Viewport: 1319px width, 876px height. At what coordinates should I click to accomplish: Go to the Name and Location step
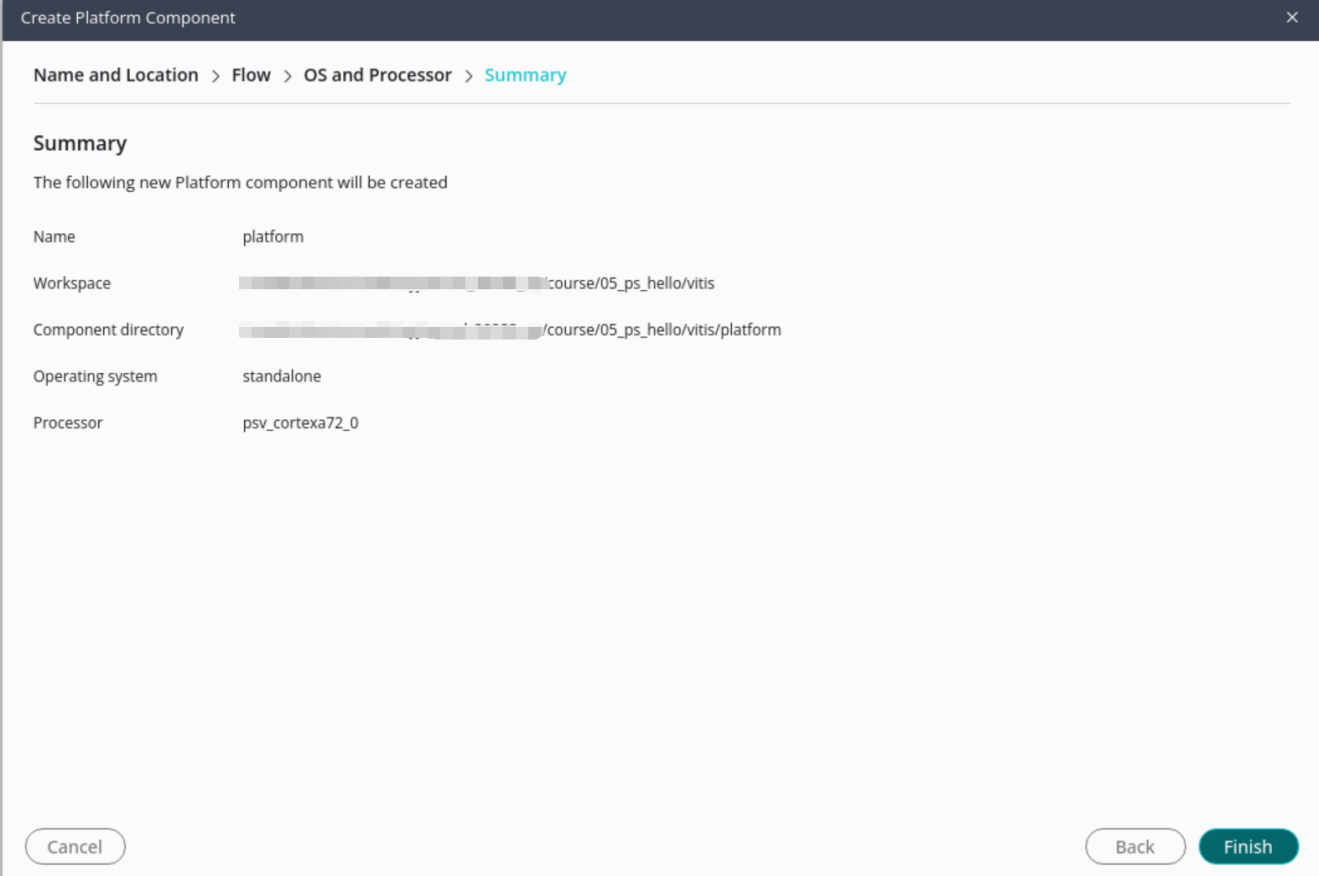(116, 75)
